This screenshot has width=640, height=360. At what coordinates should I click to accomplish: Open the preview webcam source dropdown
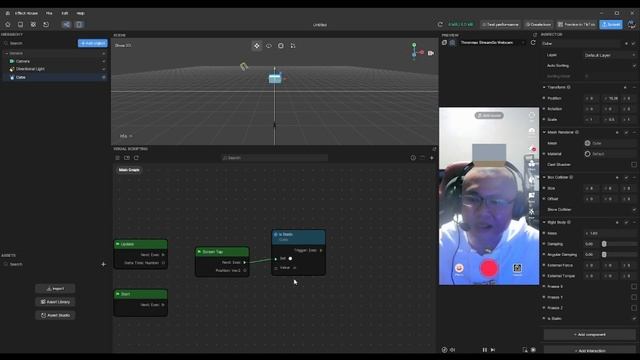click(492, 42)
